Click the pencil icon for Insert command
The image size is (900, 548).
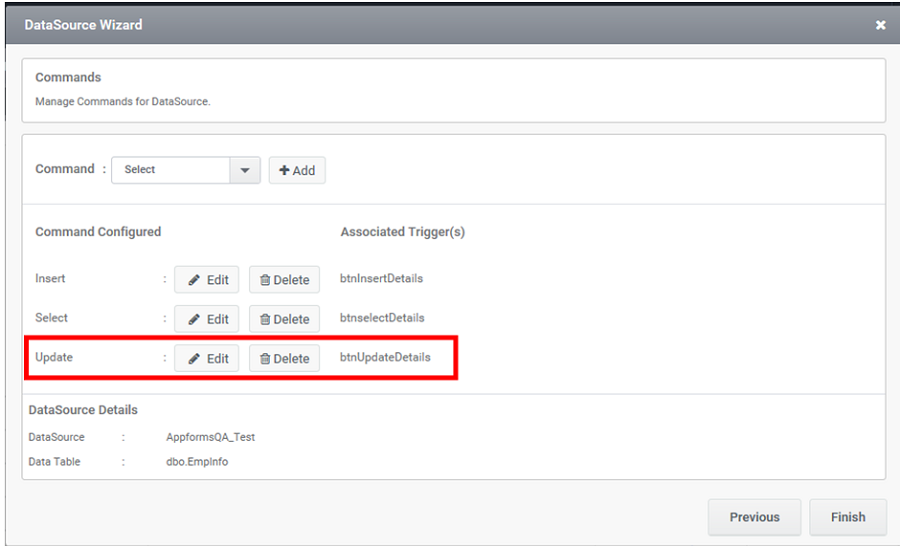(x=194, y=280)
